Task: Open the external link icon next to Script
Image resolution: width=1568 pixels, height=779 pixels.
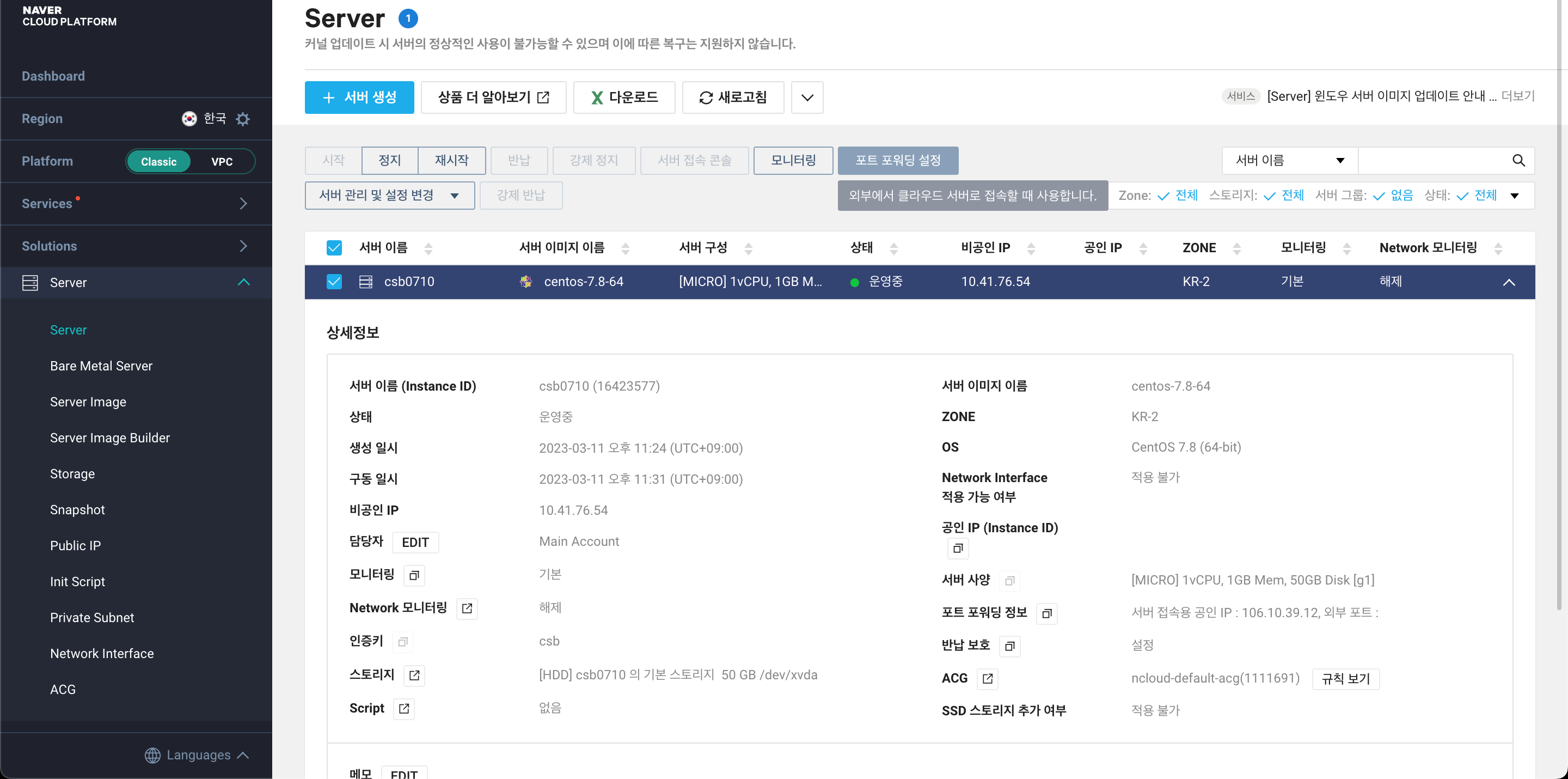Action: [x=403, y=708]
